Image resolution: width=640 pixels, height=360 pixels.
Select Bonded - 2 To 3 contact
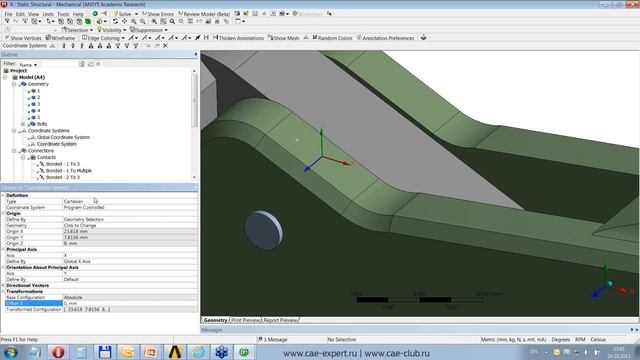pos(62,177)
